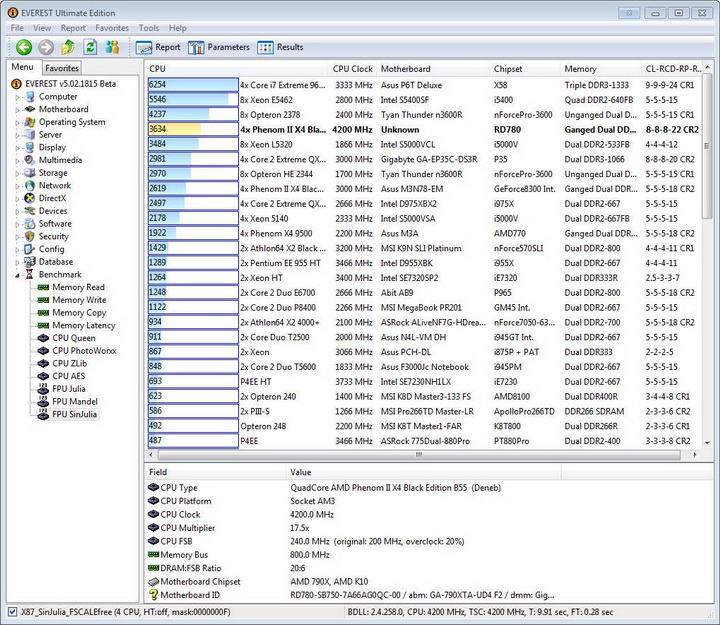The height and width of the screenshot is (625, 720).
Task: Click the highlighted 3634 score bar
Action: 193,130
